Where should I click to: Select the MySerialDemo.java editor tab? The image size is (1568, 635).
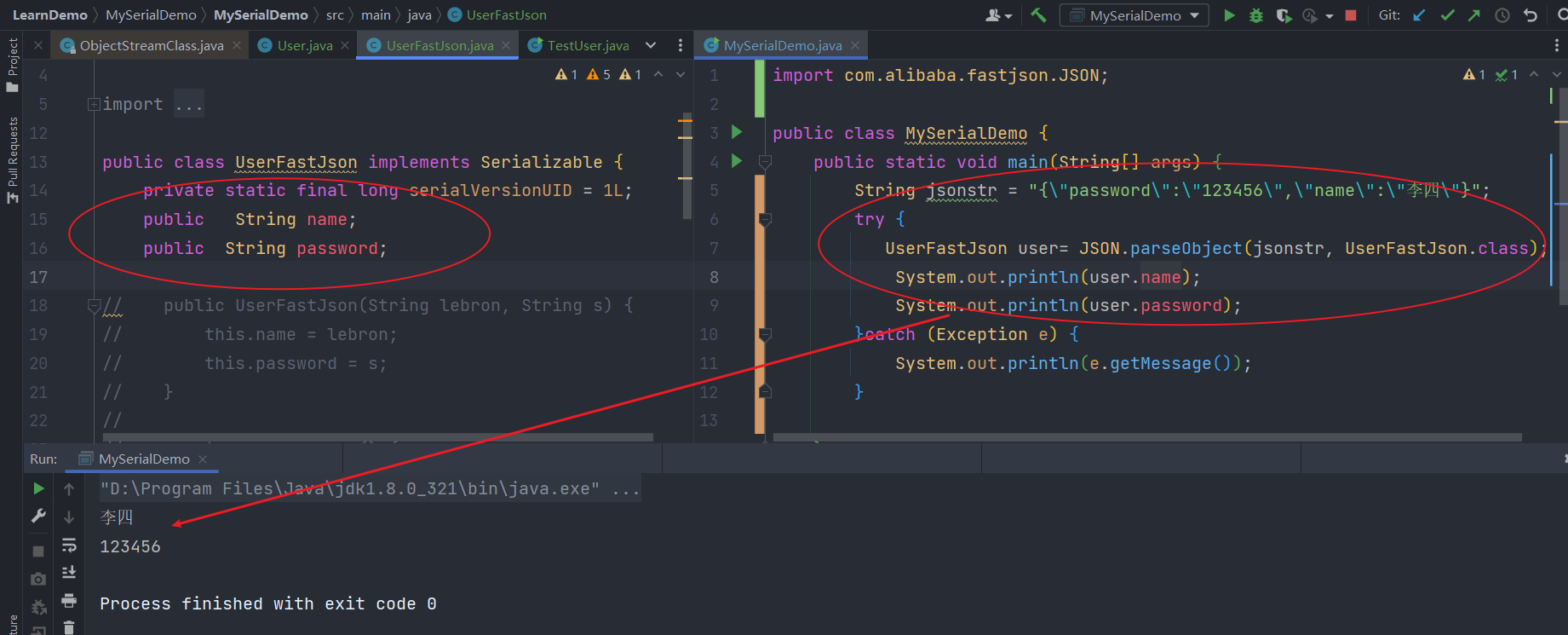click(782, 46)
